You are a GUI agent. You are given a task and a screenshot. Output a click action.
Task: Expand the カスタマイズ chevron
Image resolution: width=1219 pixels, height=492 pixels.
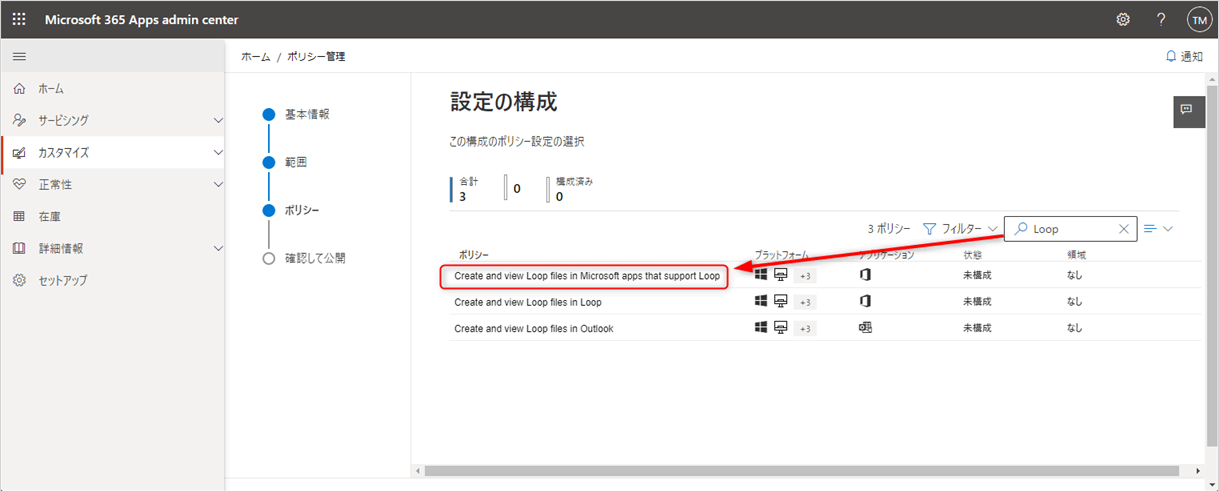tap(218, 153)
